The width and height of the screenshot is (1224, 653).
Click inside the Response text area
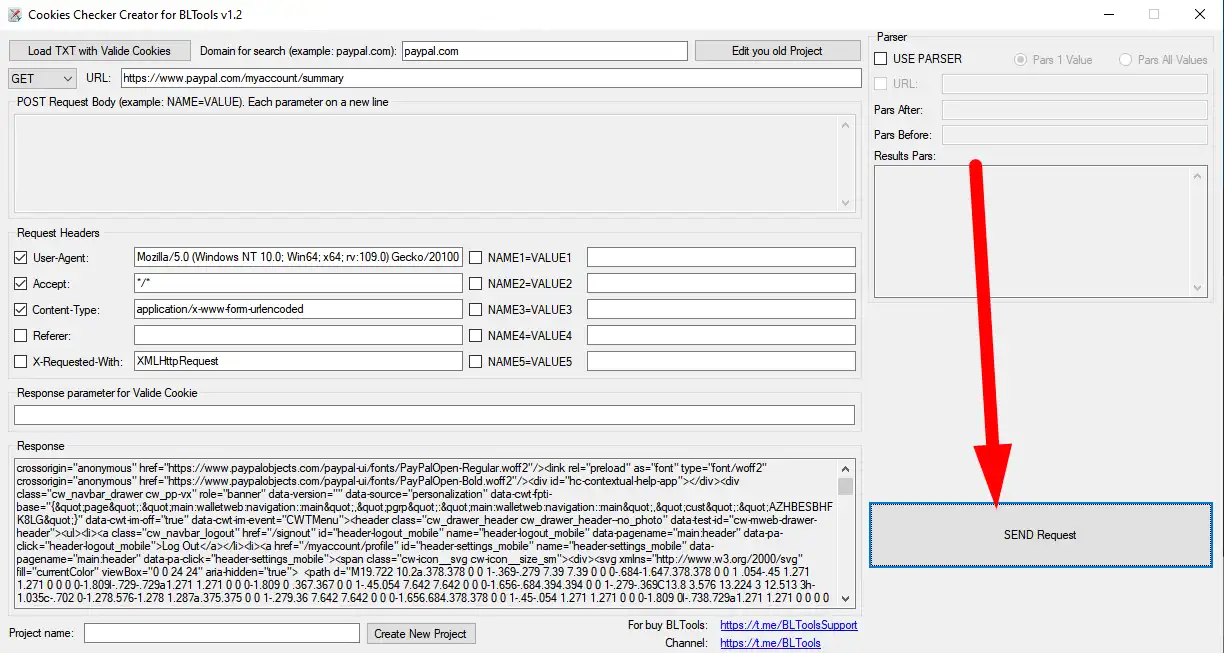425,533
